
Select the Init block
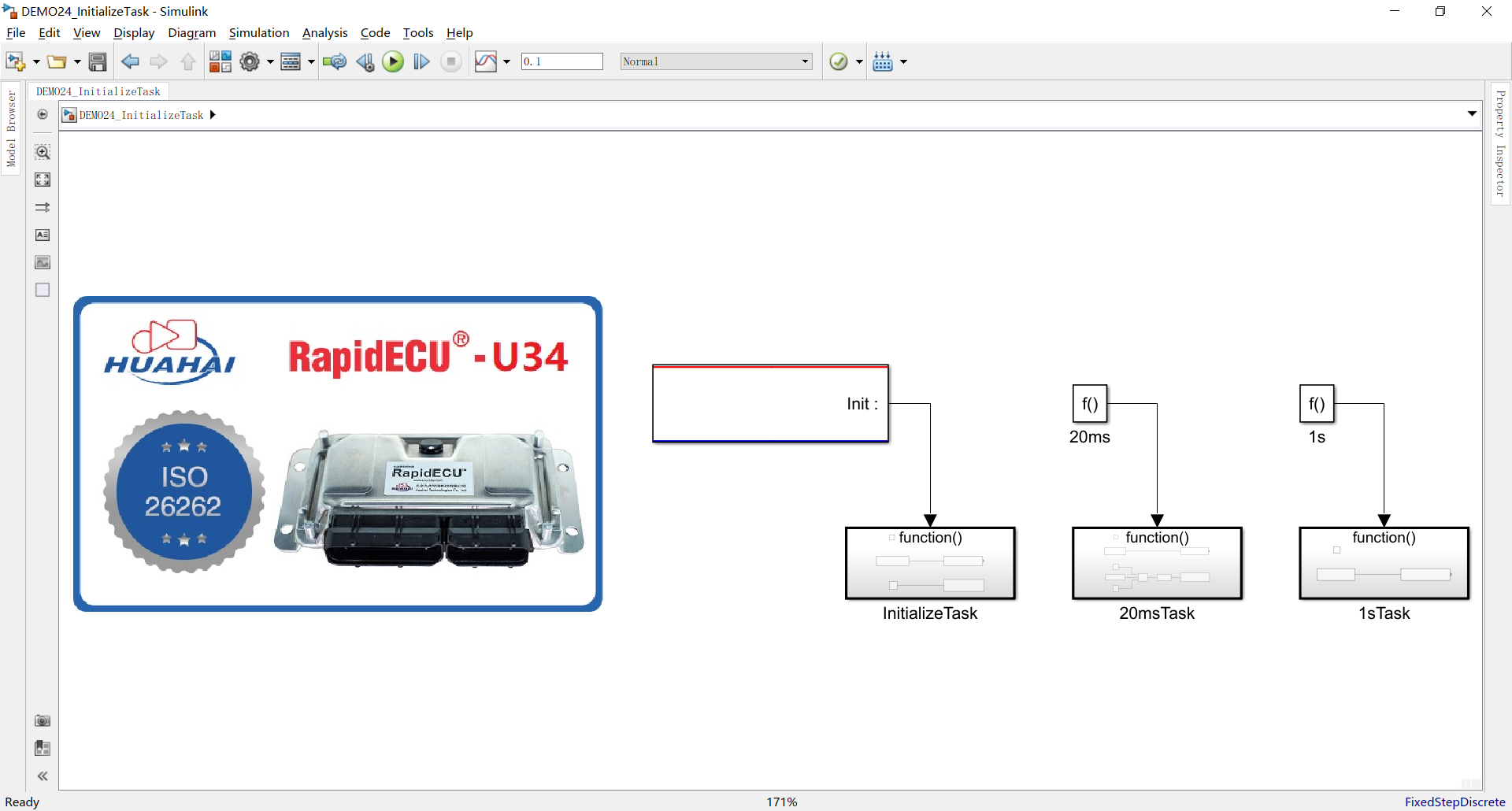771,404
